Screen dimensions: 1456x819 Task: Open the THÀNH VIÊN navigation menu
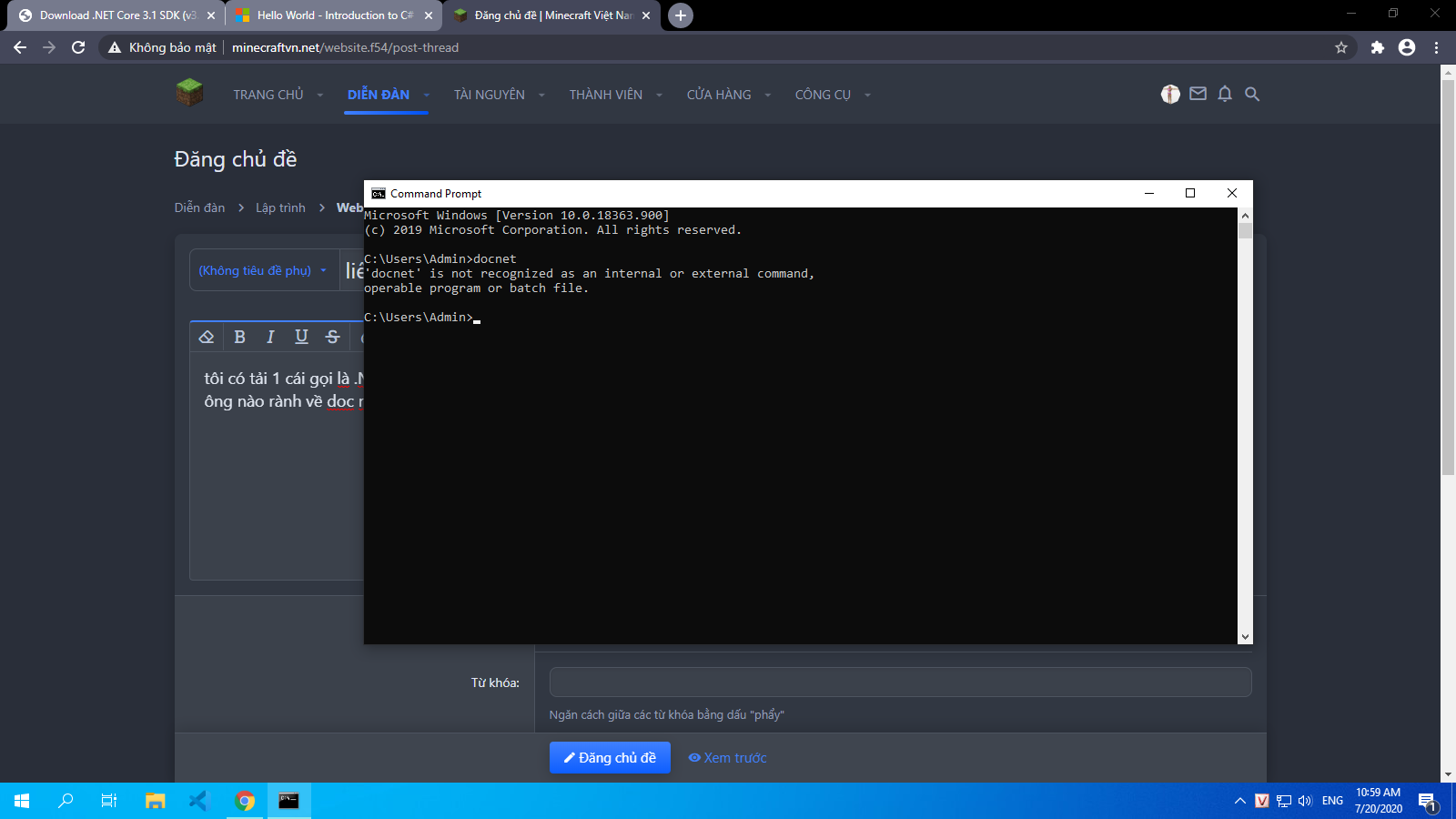(x=605, y=95)
